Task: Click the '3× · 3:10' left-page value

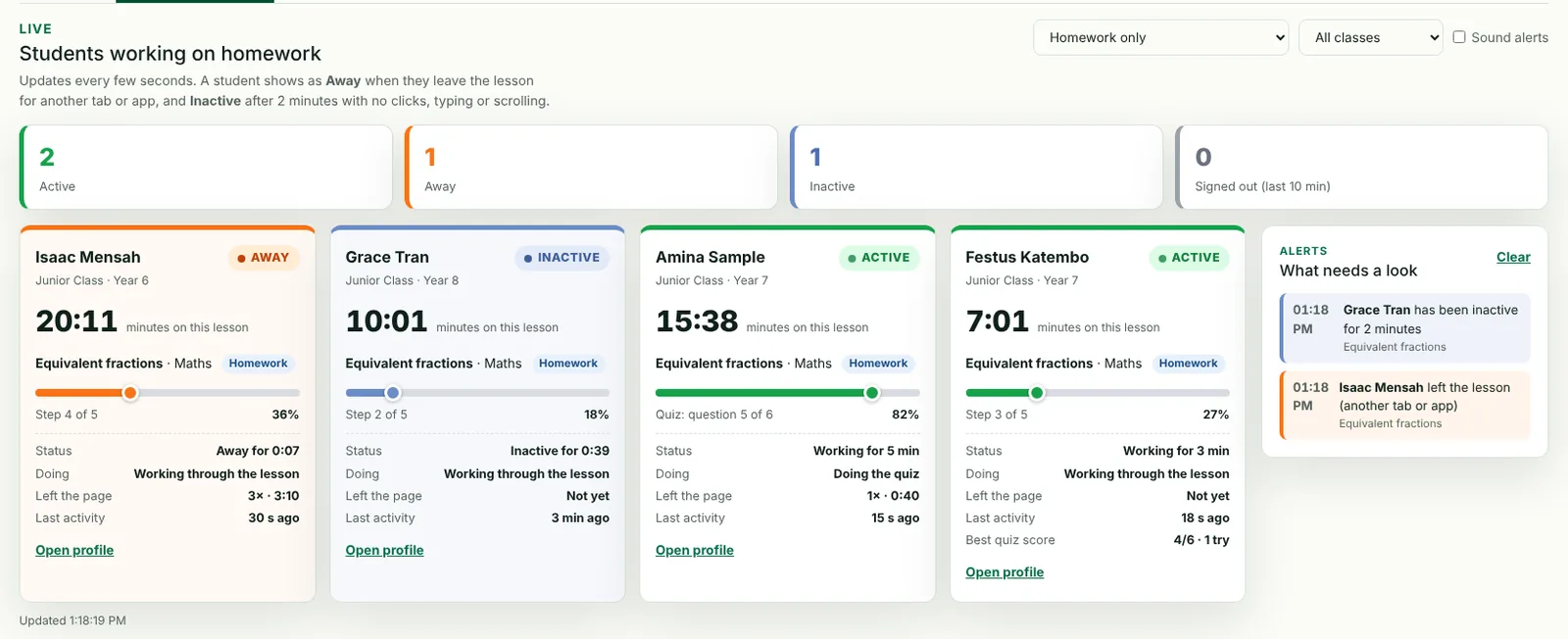Action: [x=273, y=496]
